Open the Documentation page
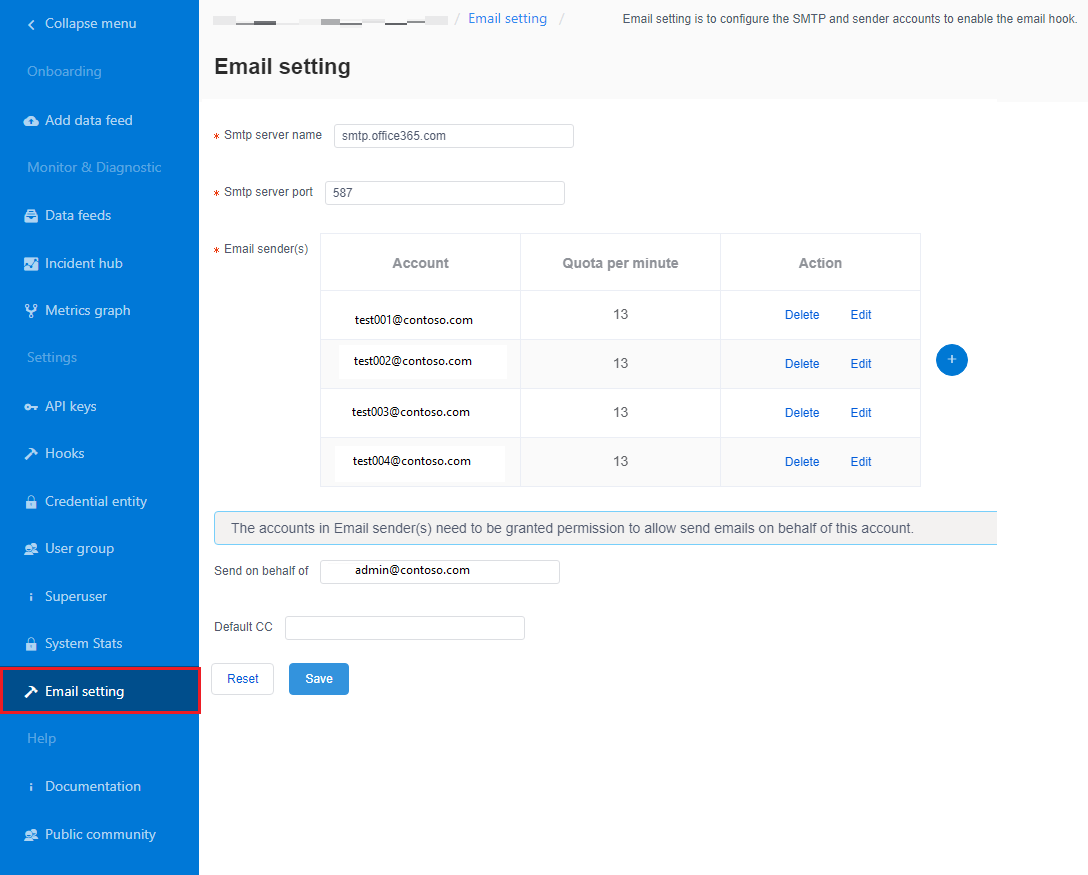The width and height of the screenshot is (1088, 875). pyautogui.click(x=93, y=786)
